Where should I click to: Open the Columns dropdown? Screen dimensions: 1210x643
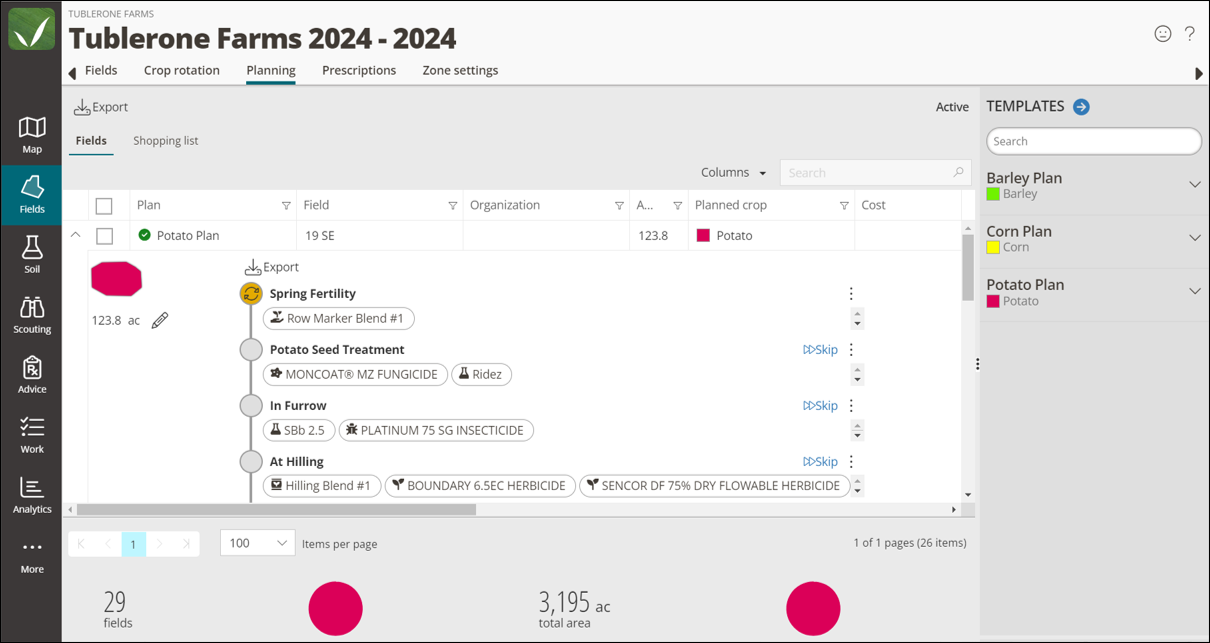733,172
